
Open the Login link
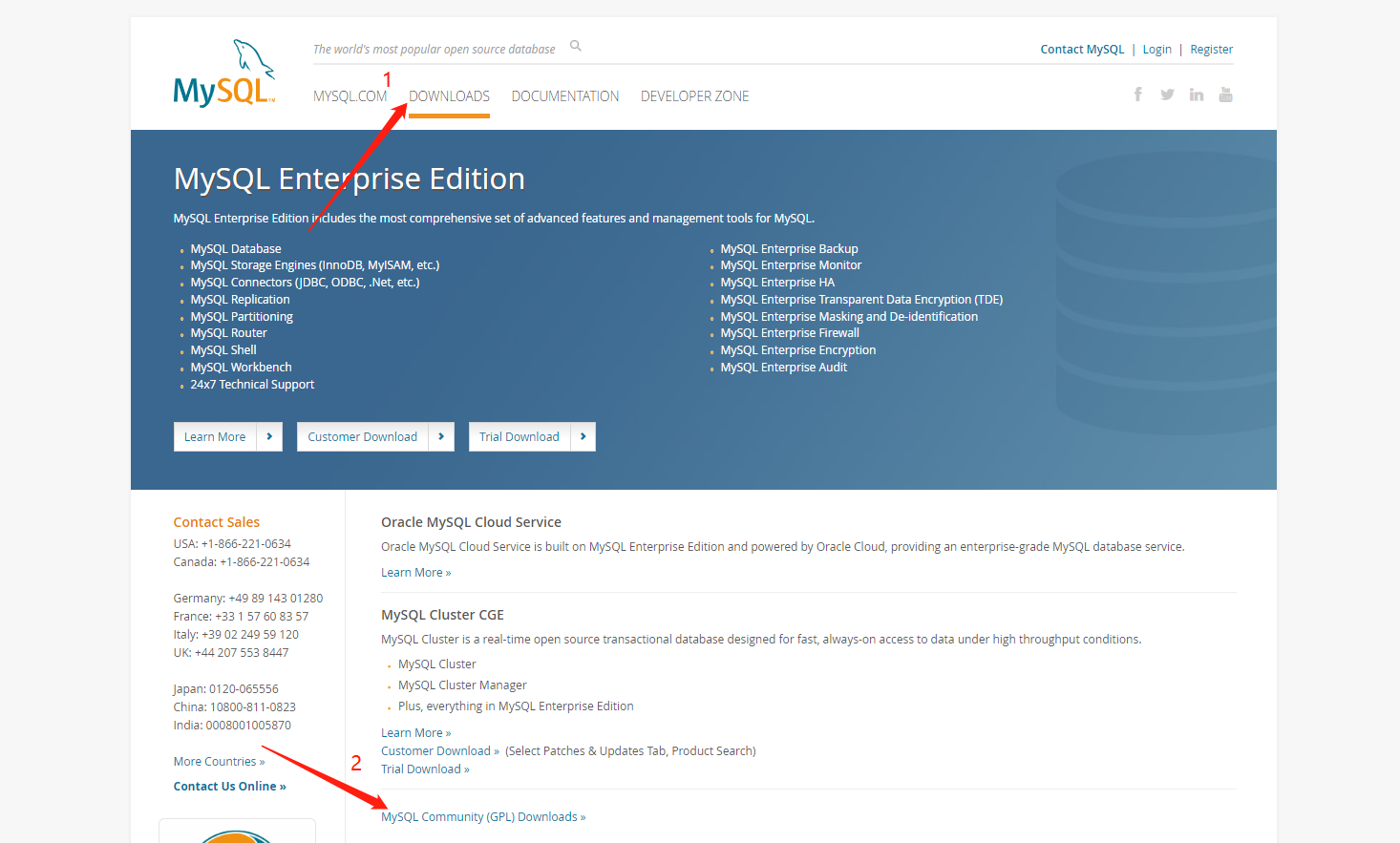tap(1156, 50)
